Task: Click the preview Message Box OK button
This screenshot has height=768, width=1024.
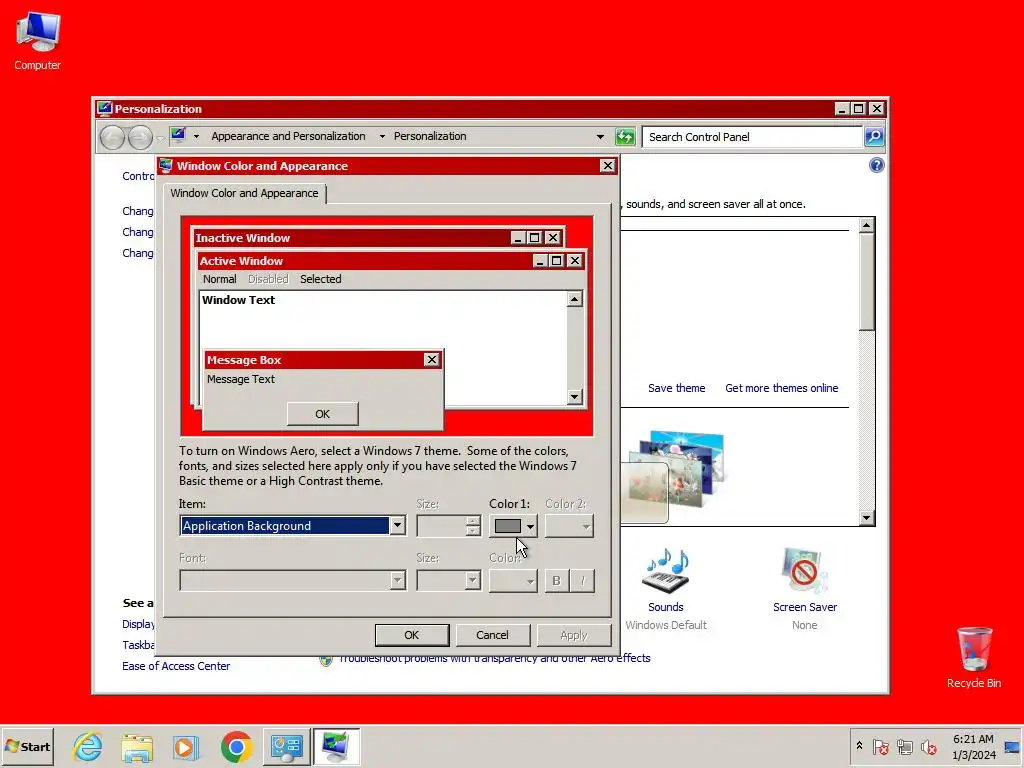Action: tap(323, 414)
